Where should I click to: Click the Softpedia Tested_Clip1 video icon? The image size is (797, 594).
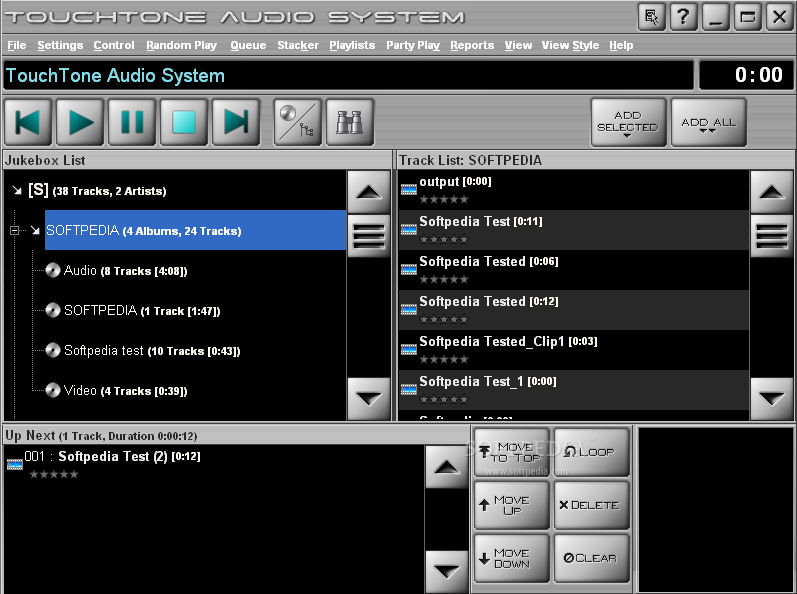[409, 350]
